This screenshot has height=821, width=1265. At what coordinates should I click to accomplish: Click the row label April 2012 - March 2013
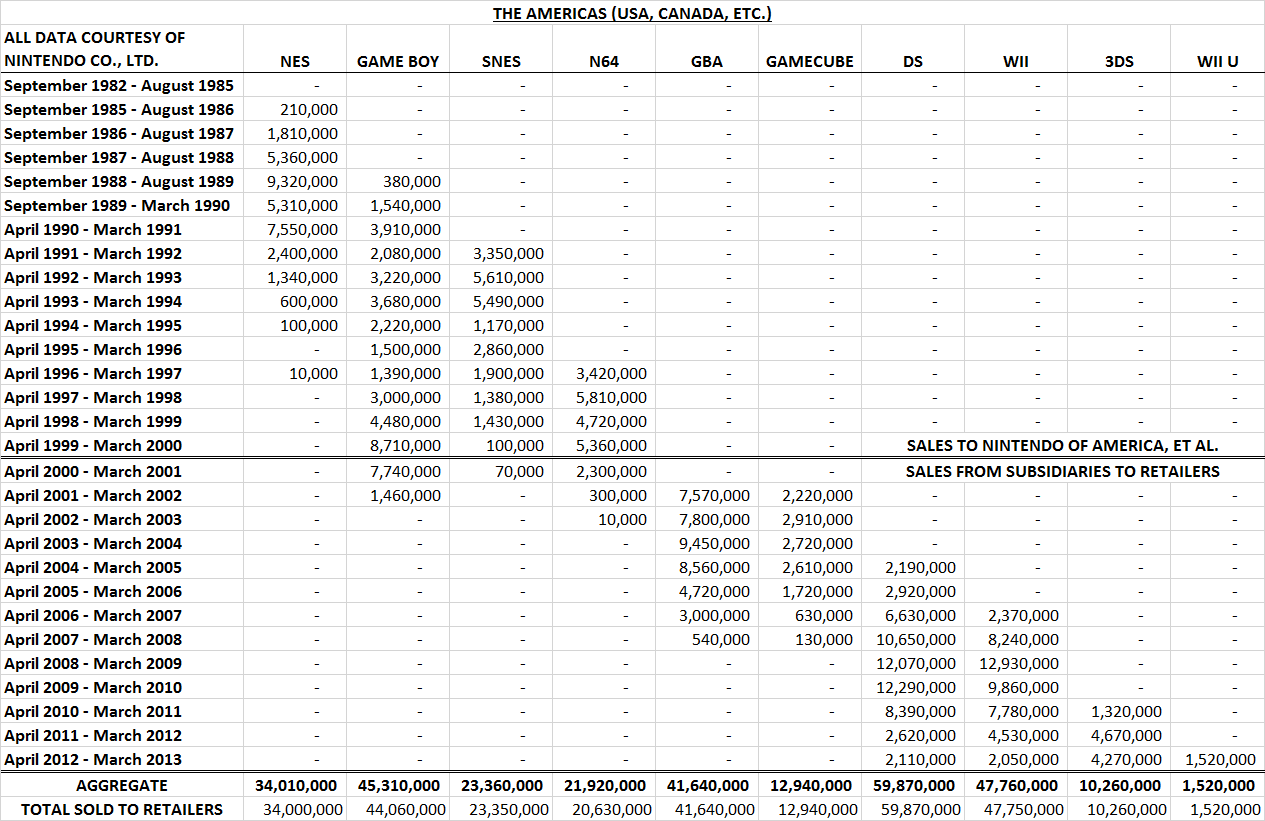(x=93, y=759)
